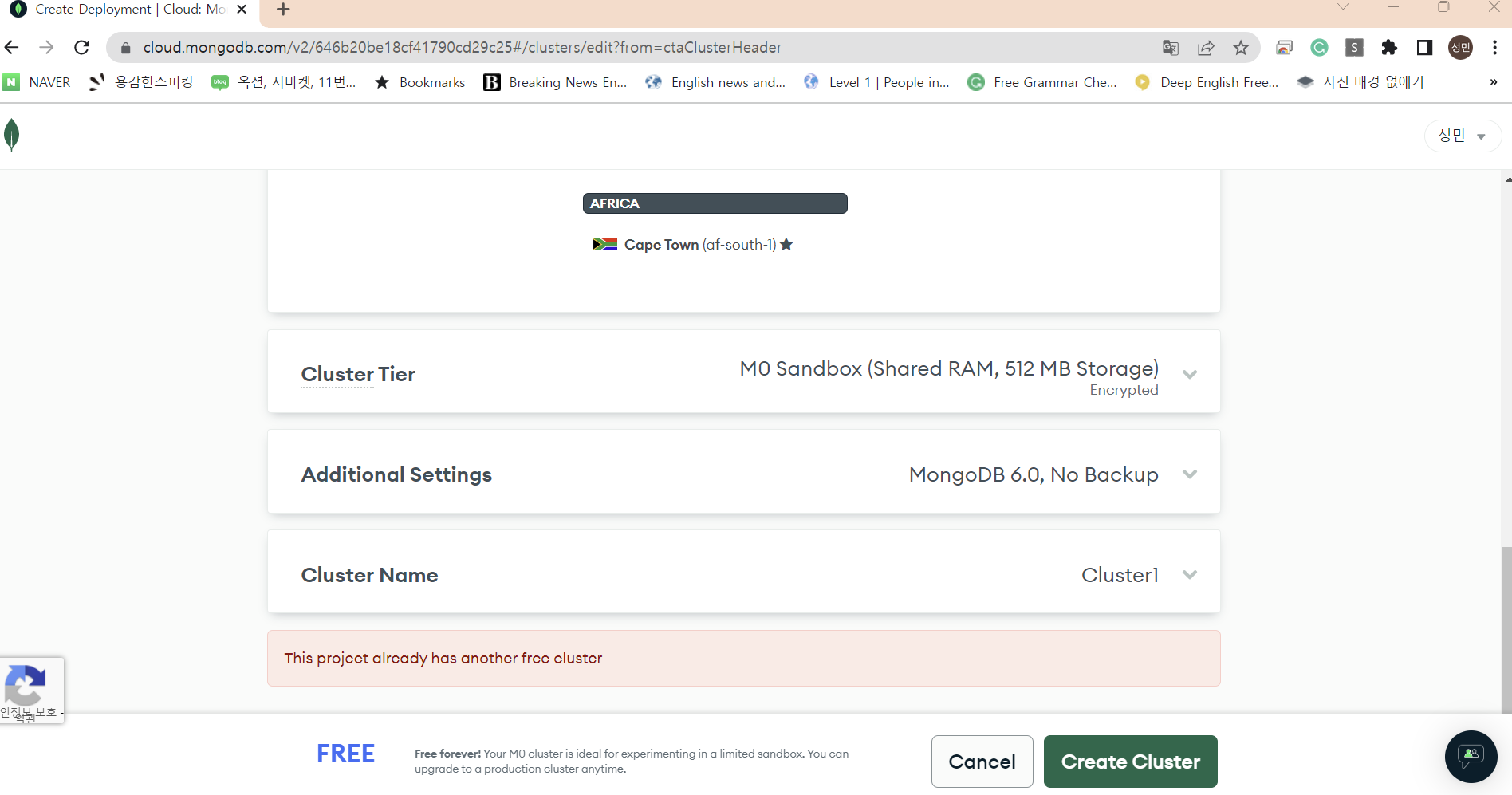The height and width of the screenshot is (795, 1512).
Task: Open the Free Grammar Checker bookmark
Action: pos(1041,82)
